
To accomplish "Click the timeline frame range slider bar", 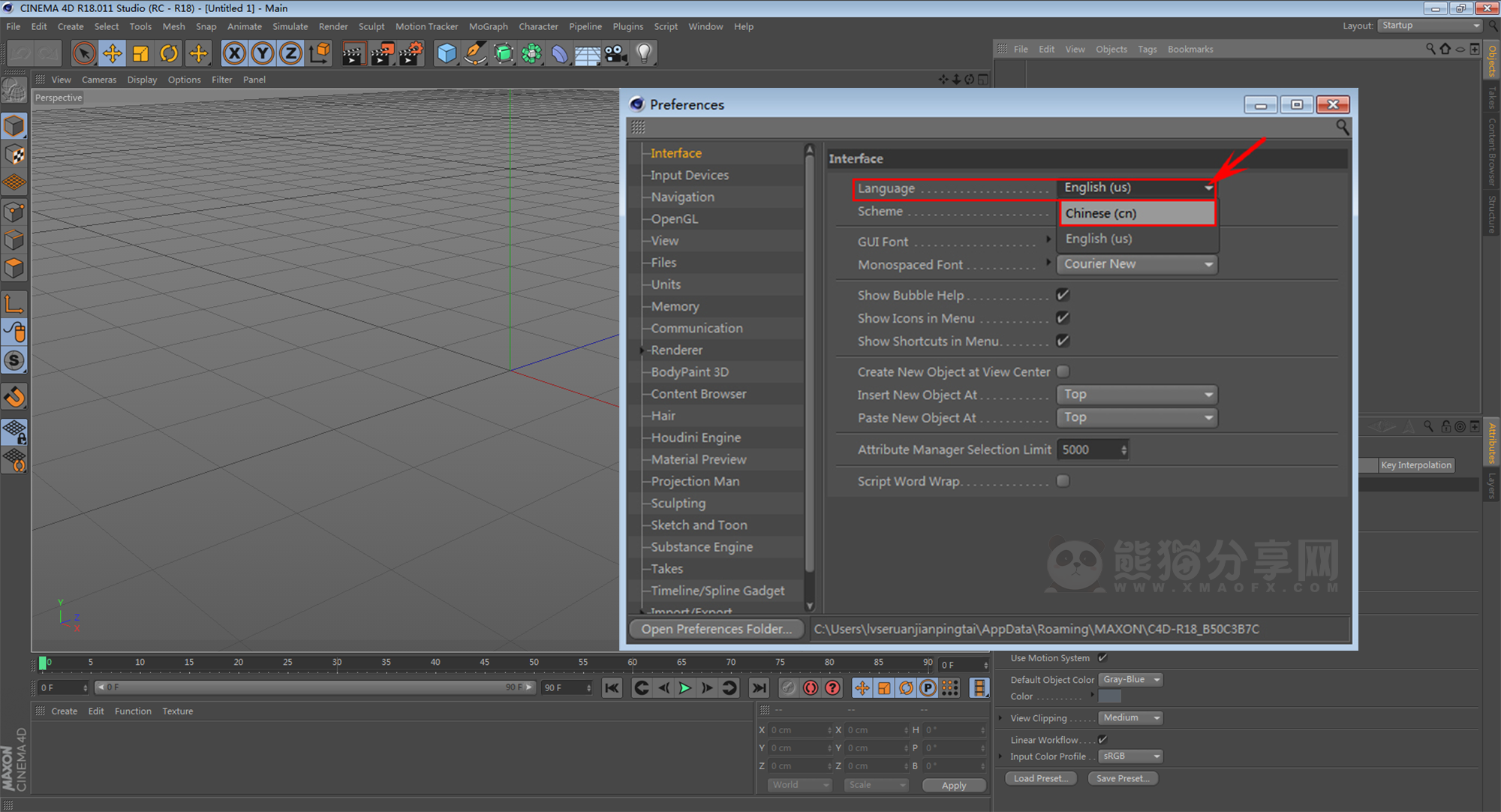I will (x=315, y=687).
